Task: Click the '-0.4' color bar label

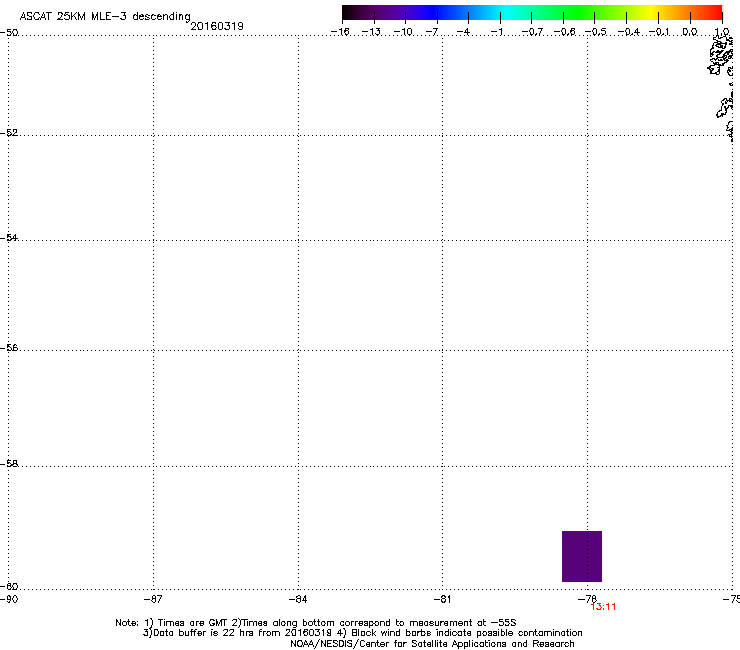Action: click(x=629, y=32)
